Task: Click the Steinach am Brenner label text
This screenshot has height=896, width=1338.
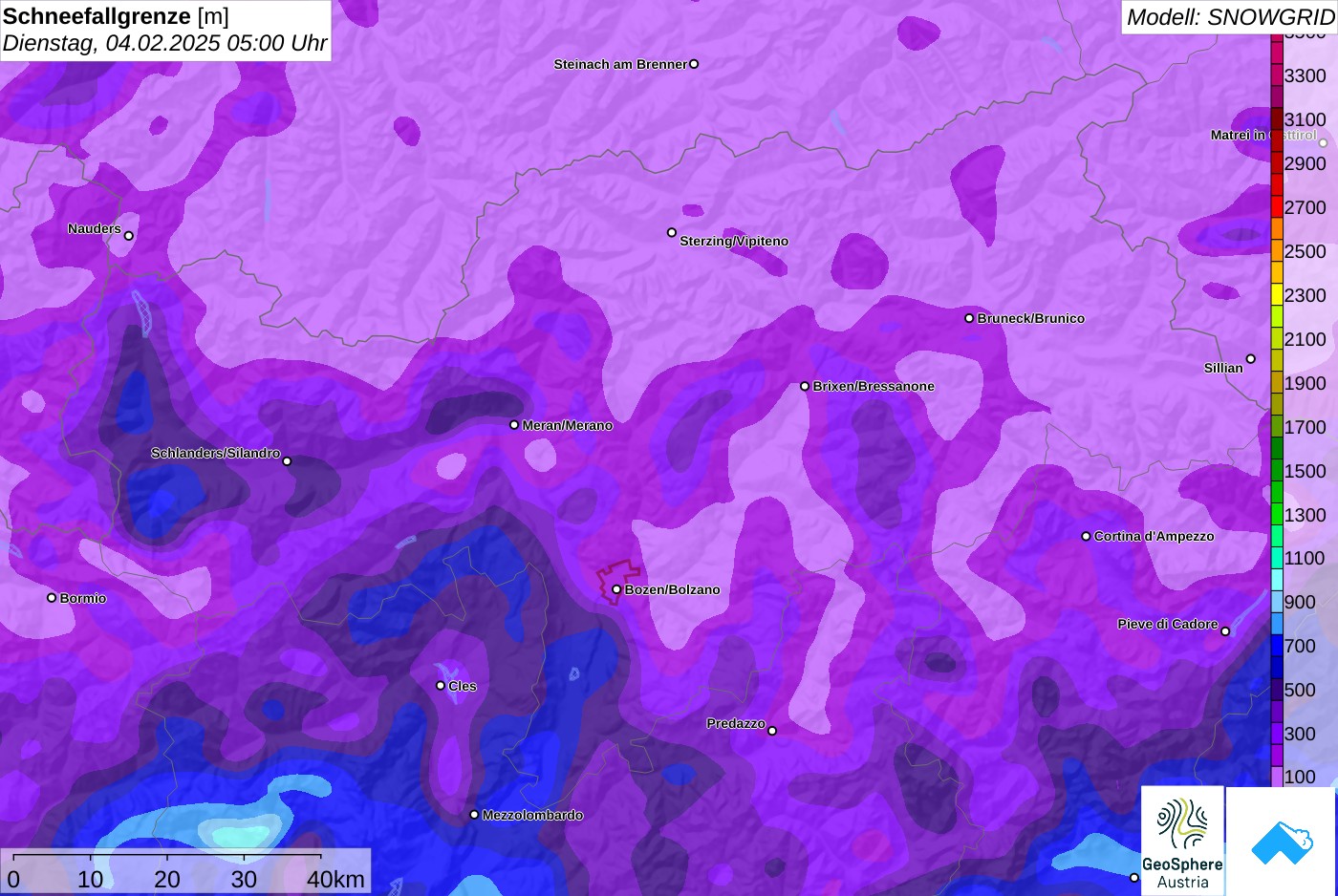Action: (x=620, y=64)
